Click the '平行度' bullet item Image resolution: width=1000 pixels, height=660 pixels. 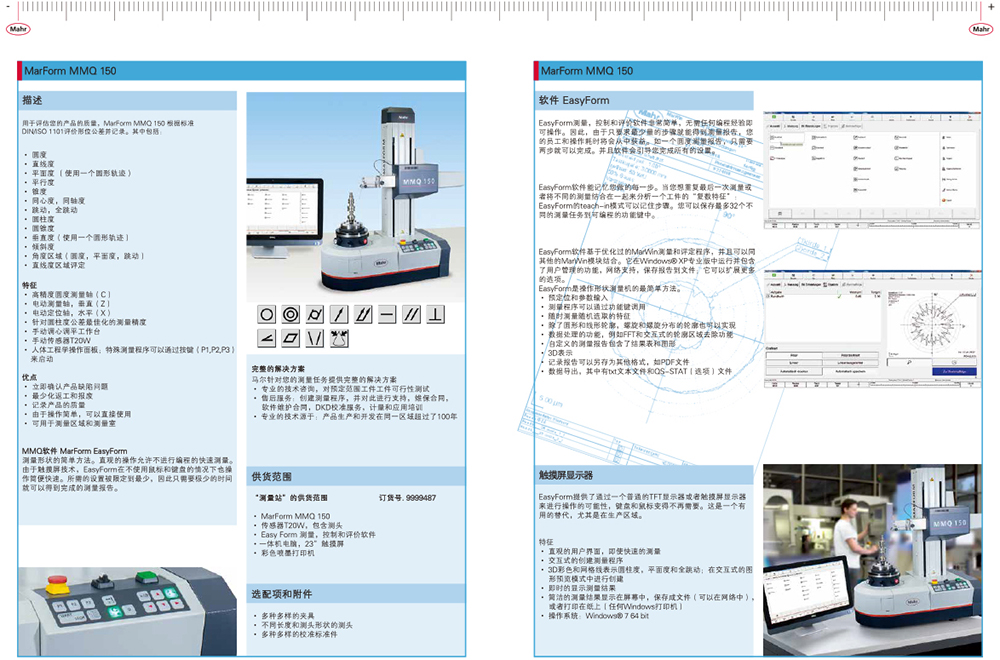point(43,182)
